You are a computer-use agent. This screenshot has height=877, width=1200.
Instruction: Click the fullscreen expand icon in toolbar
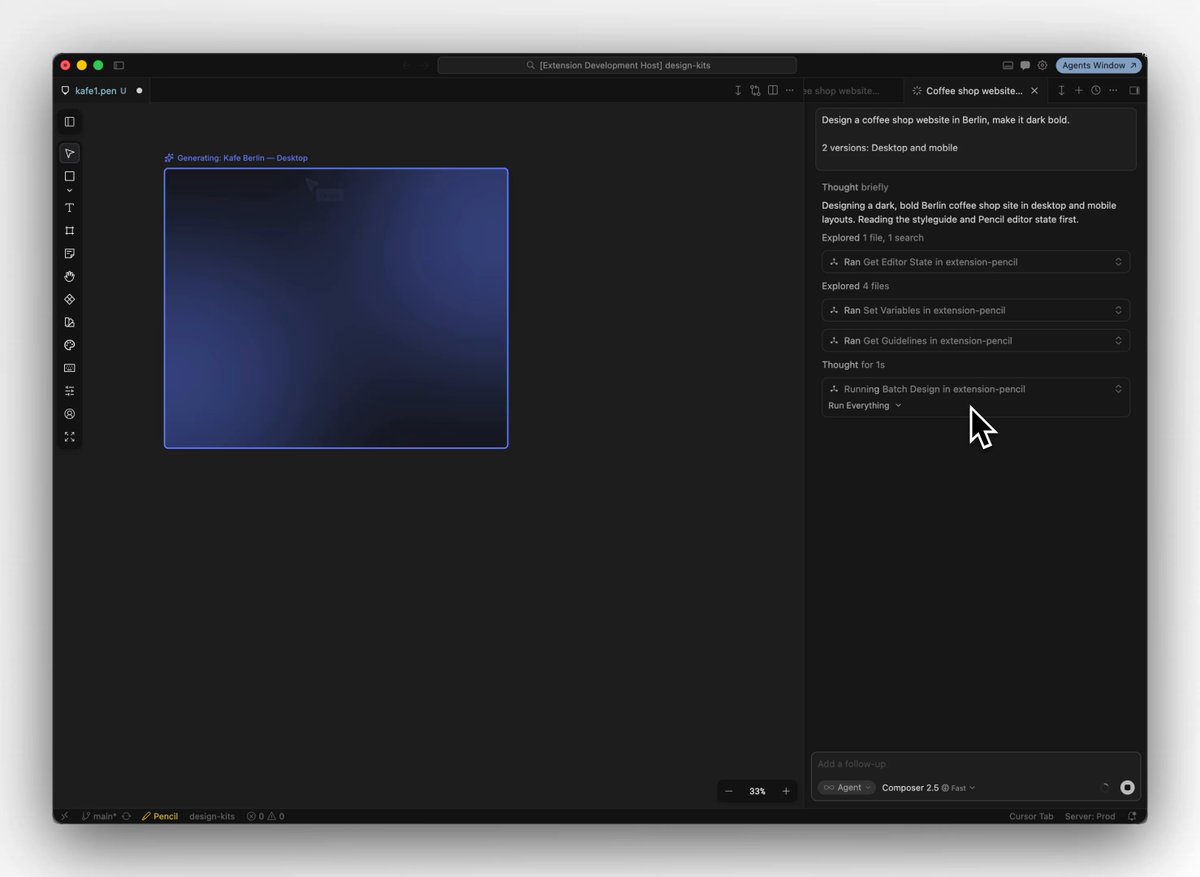69,437
